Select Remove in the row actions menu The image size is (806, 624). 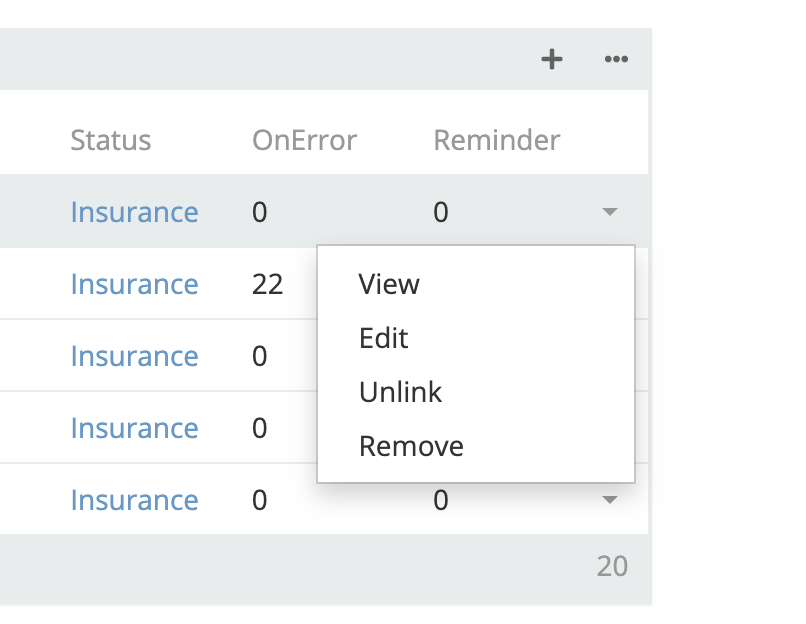point(411,446)
